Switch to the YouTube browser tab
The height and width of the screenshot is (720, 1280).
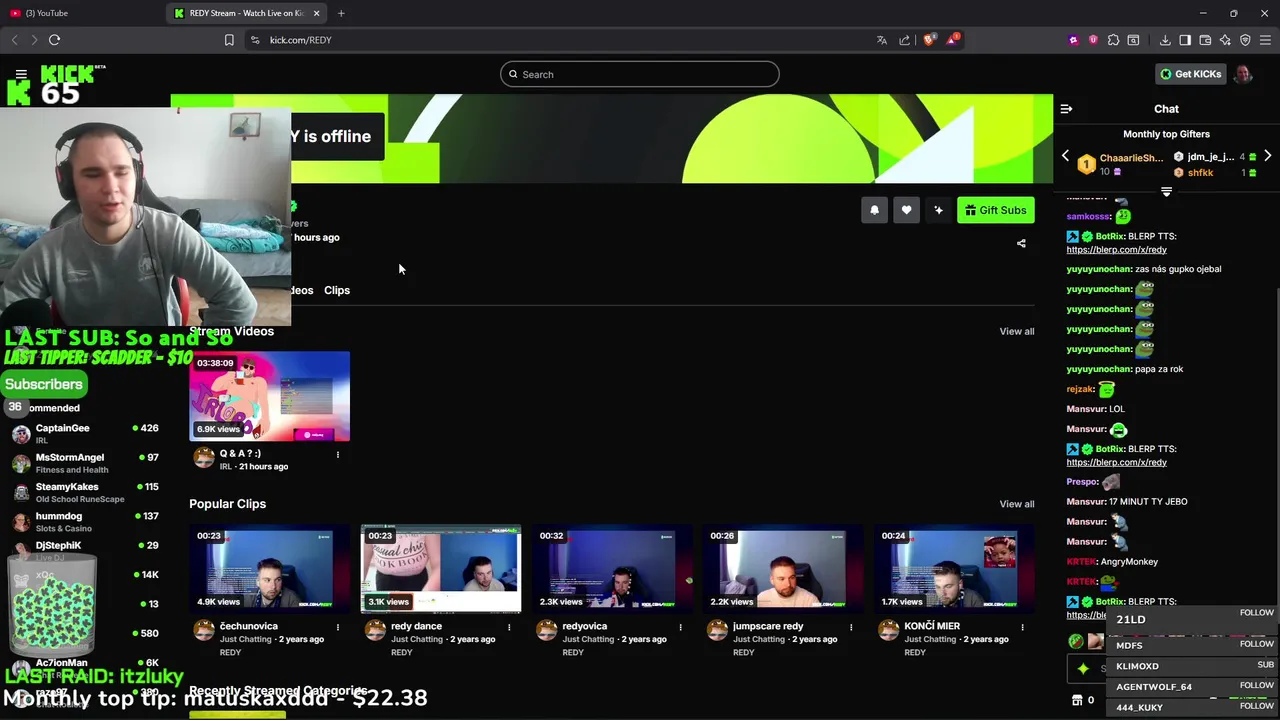pos(80,13)
